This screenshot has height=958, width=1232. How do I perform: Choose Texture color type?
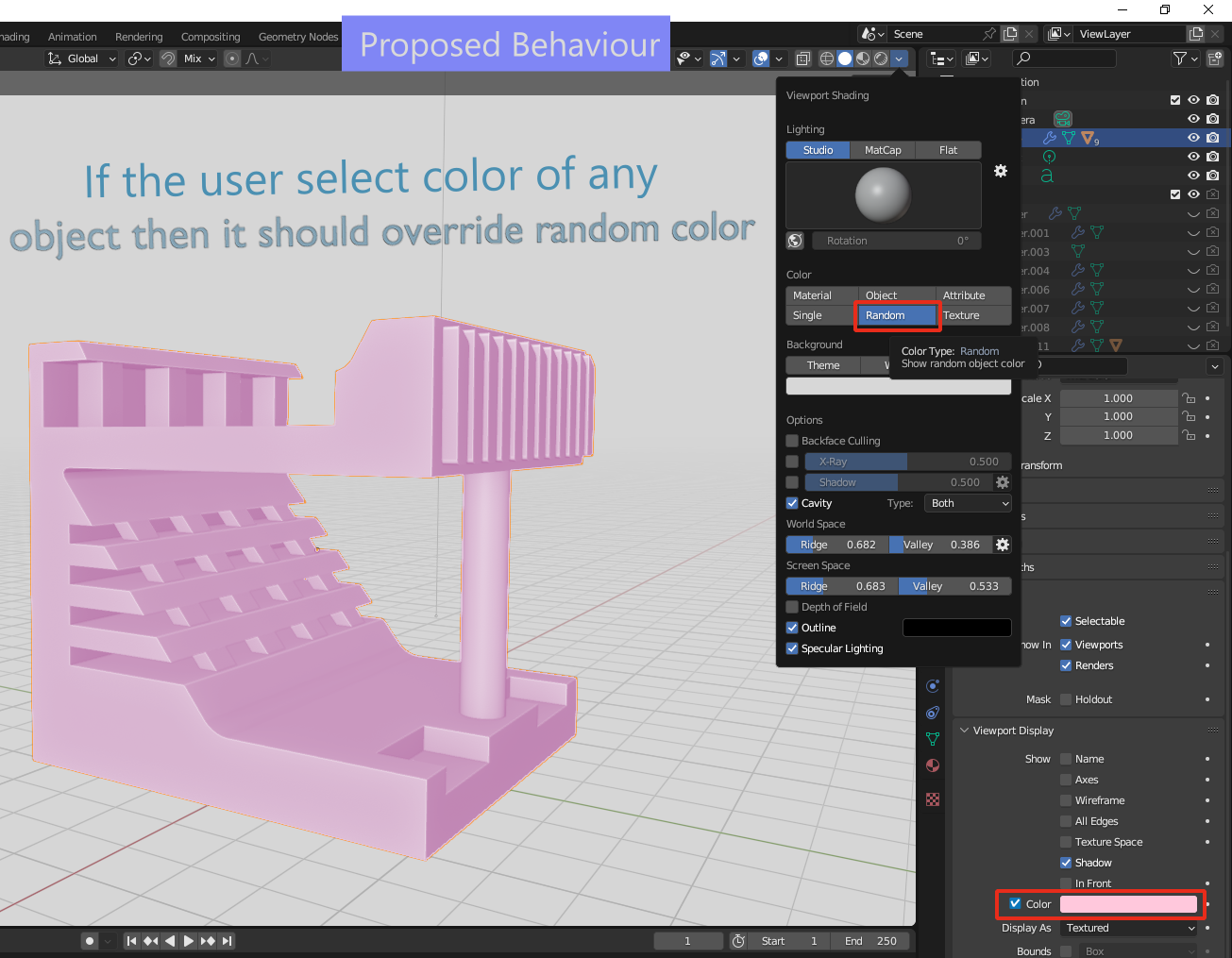973,315
